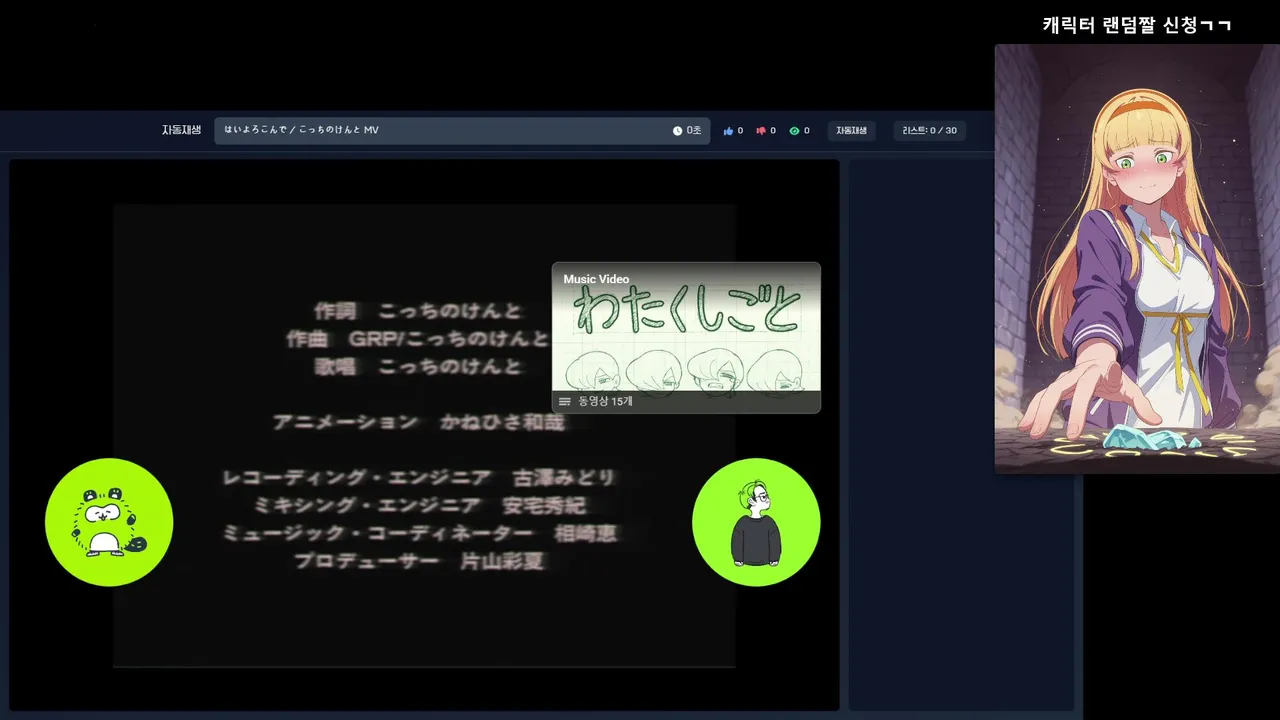1280x720 pixels.
Task: Click the credit line 'アニメーション かねひさ和哉'
Action: tap(419, 422)
